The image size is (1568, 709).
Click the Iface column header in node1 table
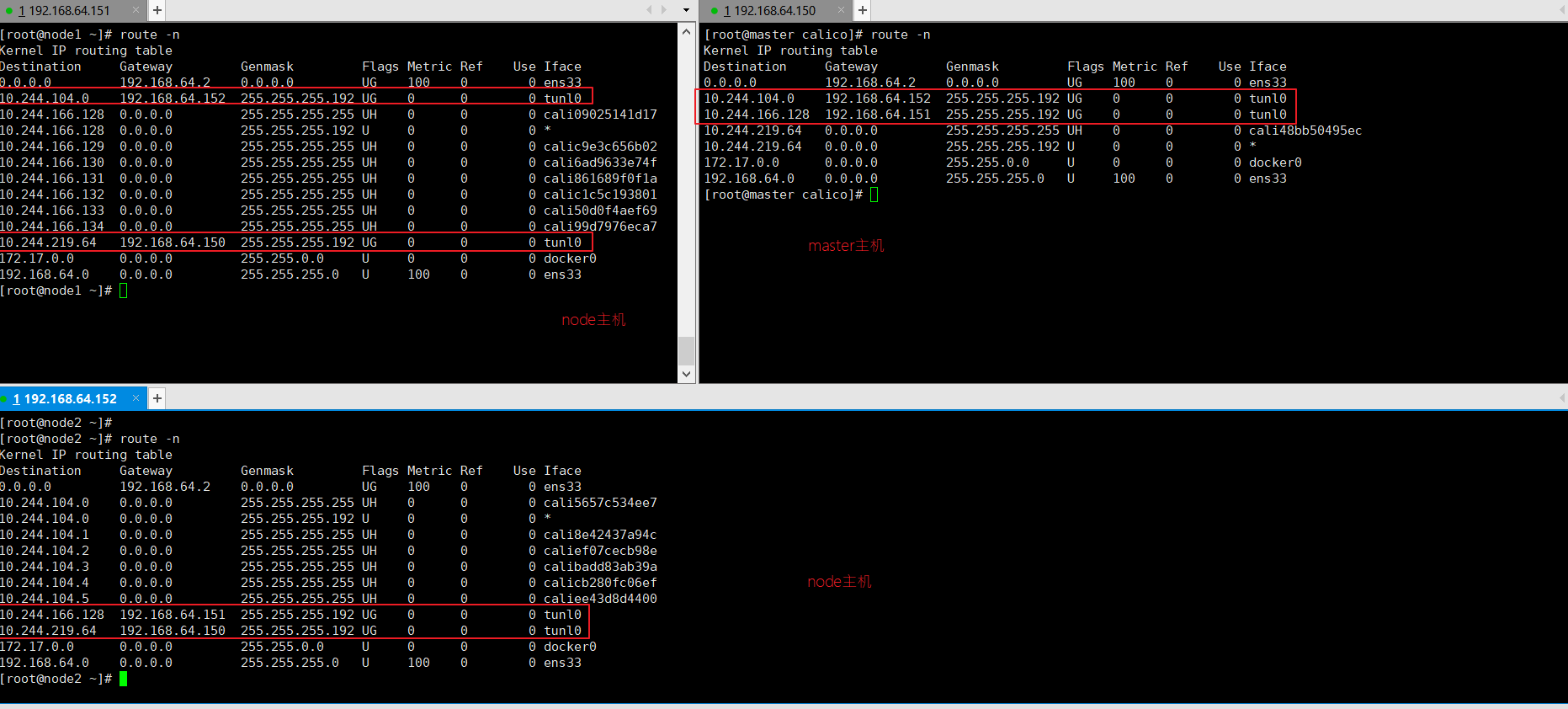coord(562,67)
